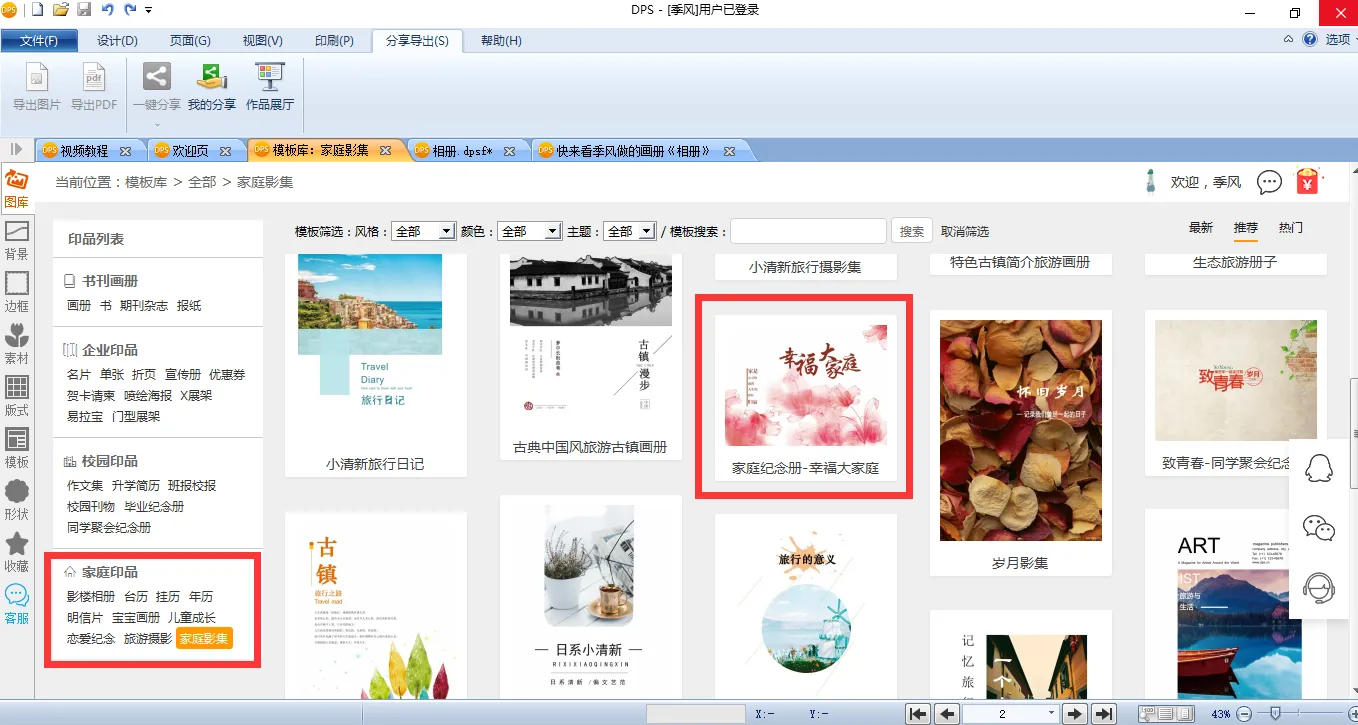This screenshot has height=725, width=1358.
Task: Switch to the 帮助(H) ribbon tab
Action: click(x=501, y=41)
